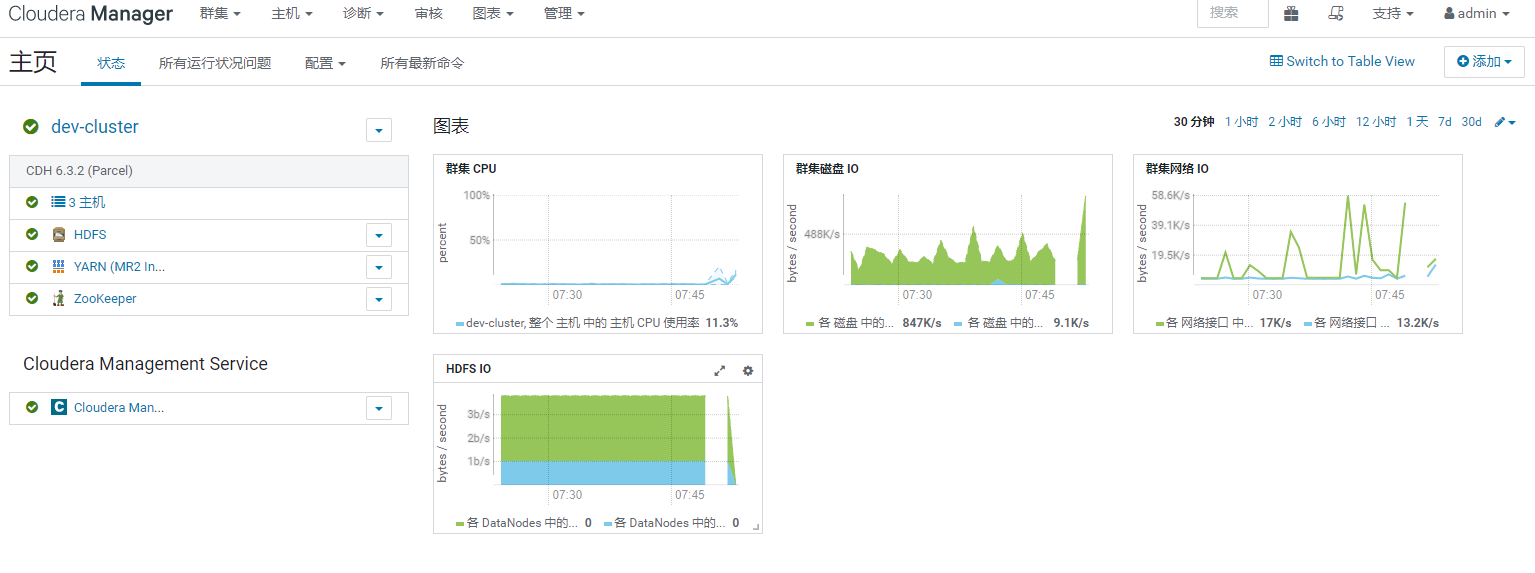Open the 群集 CPU chart title
This screenshot has width=1535, height=573.
[471, 169]
